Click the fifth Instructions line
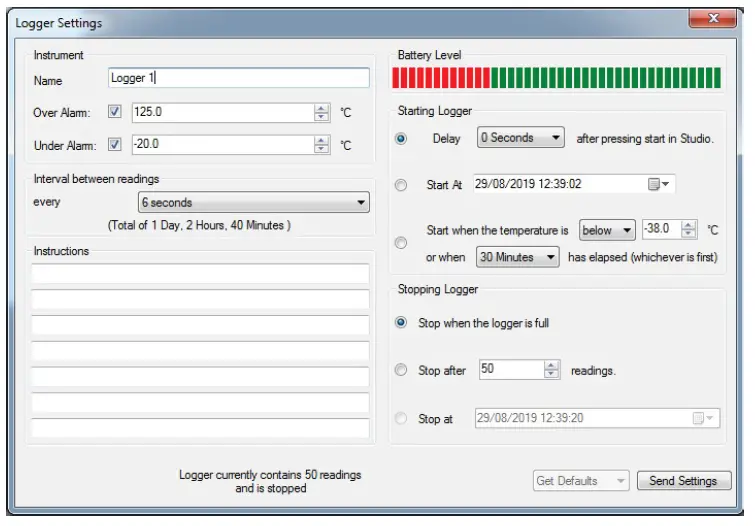This screenshot has height=526, width=755. 200,377
